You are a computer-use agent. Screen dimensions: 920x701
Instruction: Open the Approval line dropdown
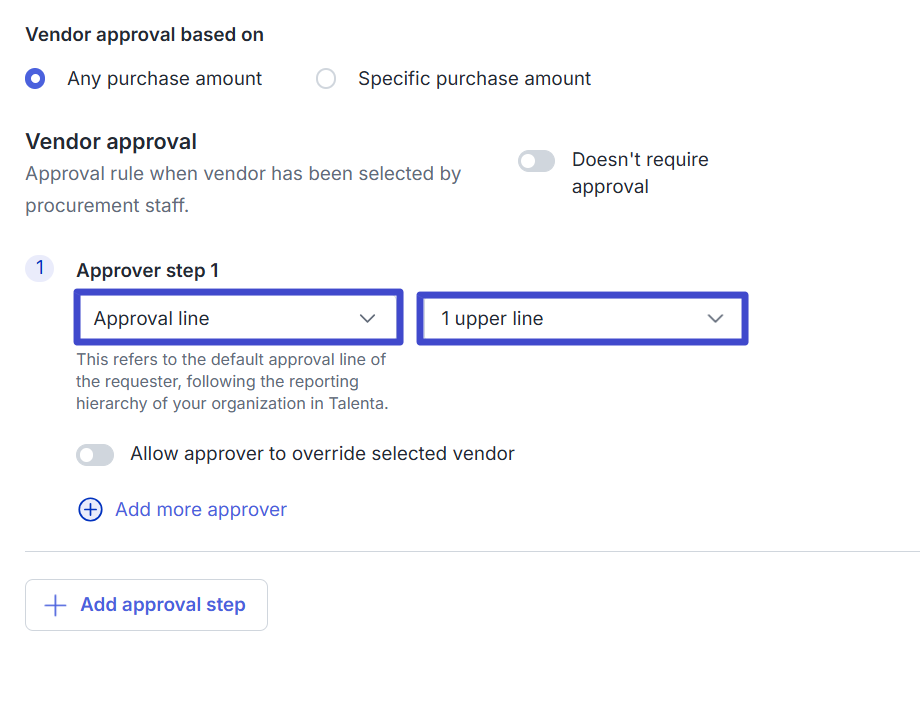238,318
